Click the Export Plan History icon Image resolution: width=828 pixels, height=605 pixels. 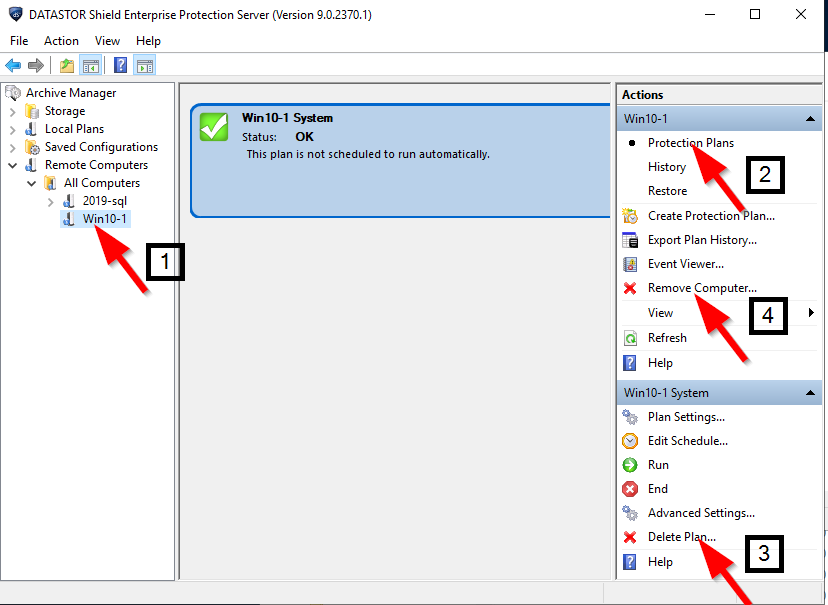629,240
